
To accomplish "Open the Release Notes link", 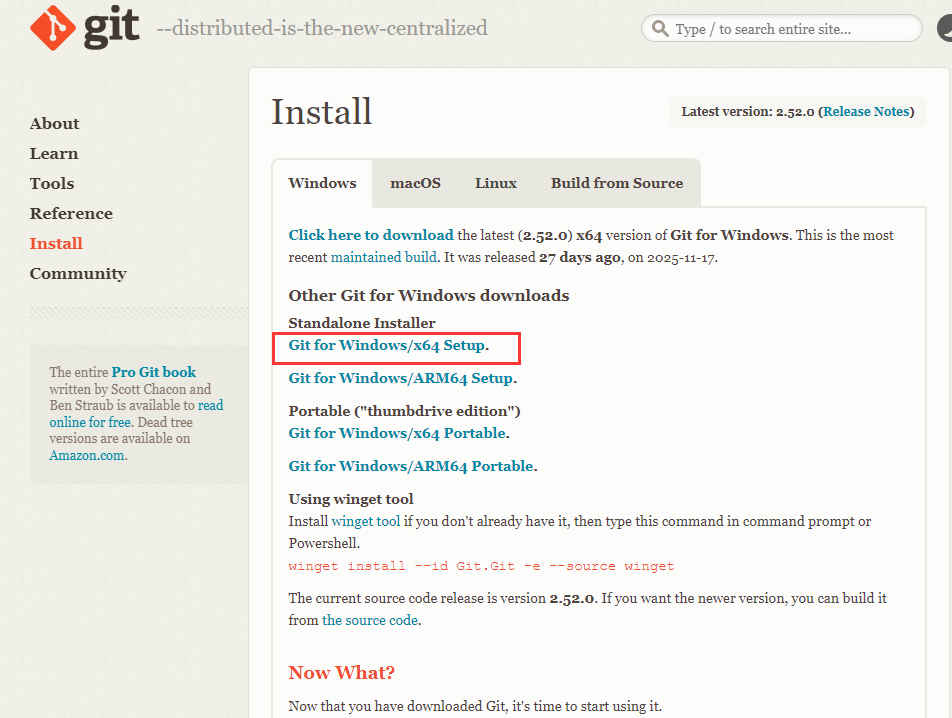I will (x=866, y=112).
